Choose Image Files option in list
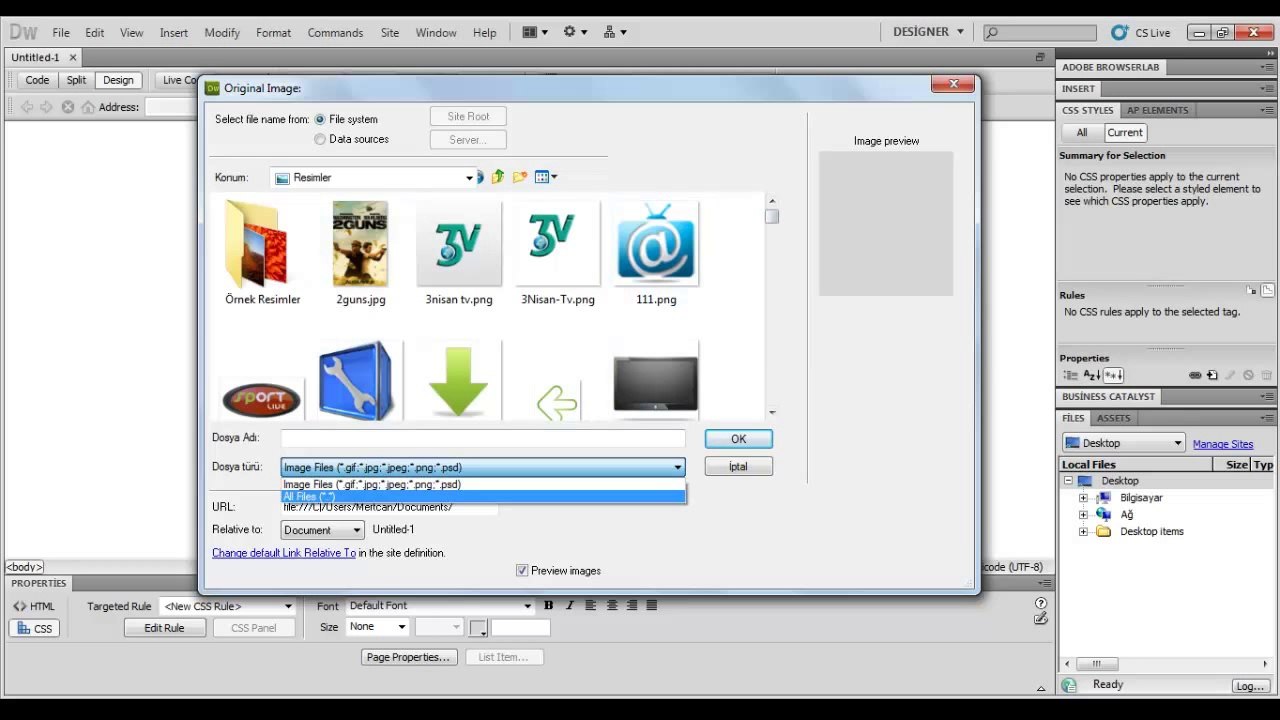The image size is (1280, 720). pos(484,484)
